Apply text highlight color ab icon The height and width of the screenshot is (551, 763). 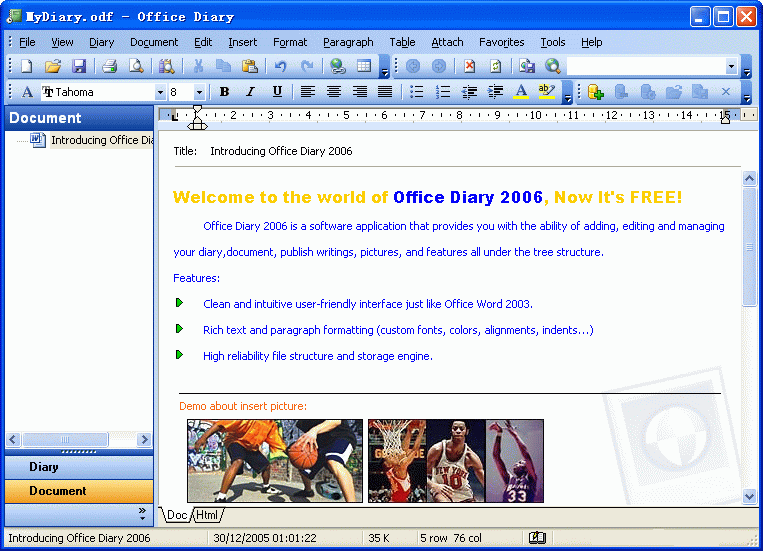coord(547,92)
